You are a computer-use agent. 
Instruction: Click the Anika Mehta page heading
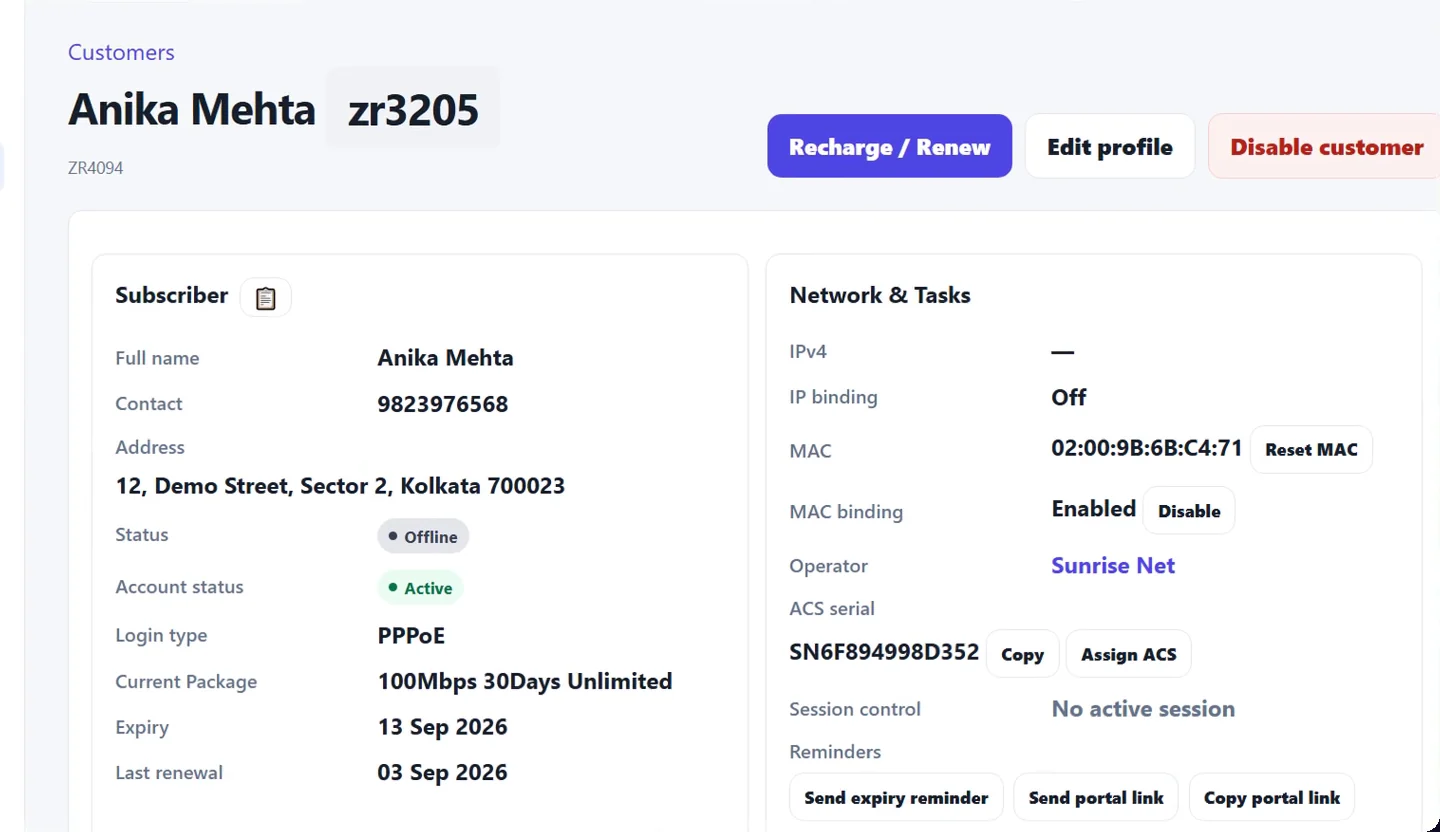click(192, 109)
